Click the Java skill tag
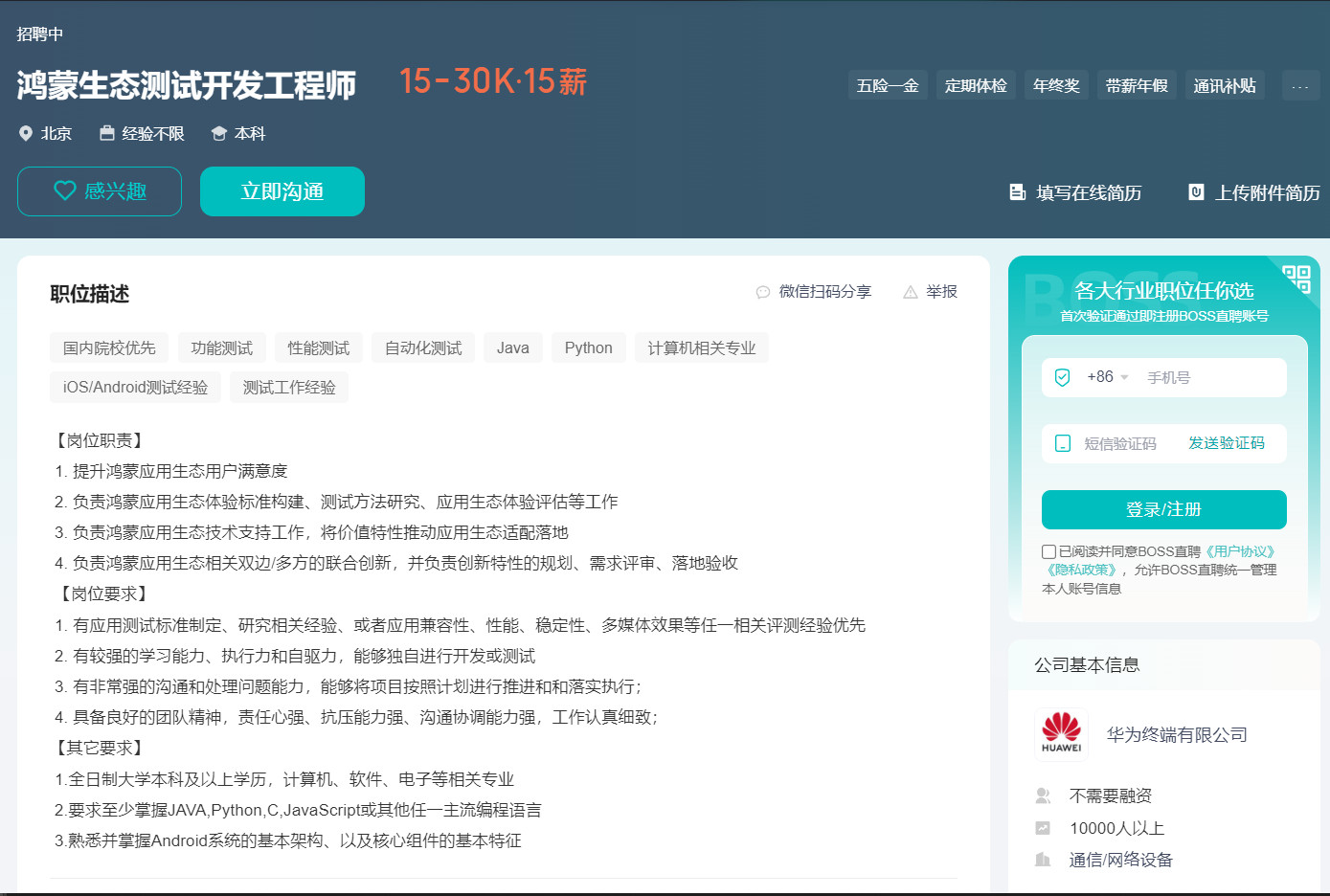1330x896 pixels. 513,347
